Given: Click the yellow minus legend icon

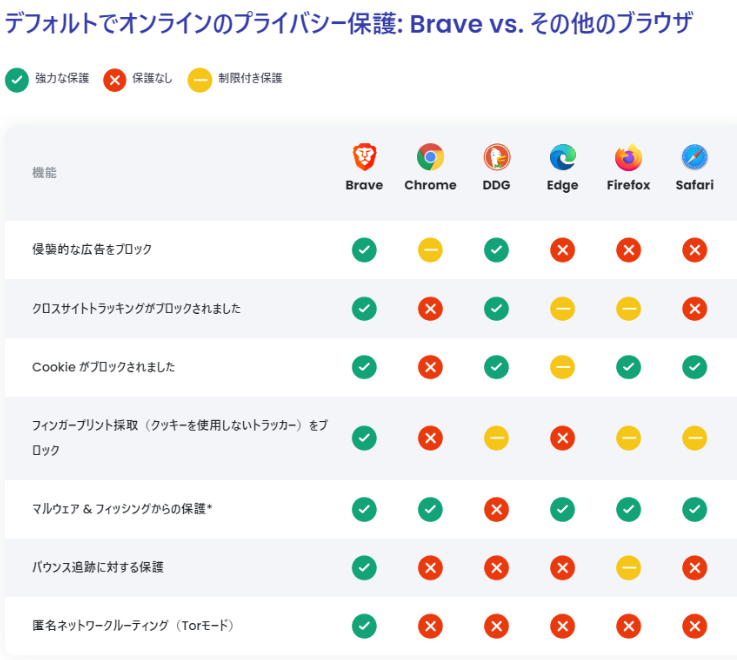Looking at the screenshot, I should click(200, 80).
